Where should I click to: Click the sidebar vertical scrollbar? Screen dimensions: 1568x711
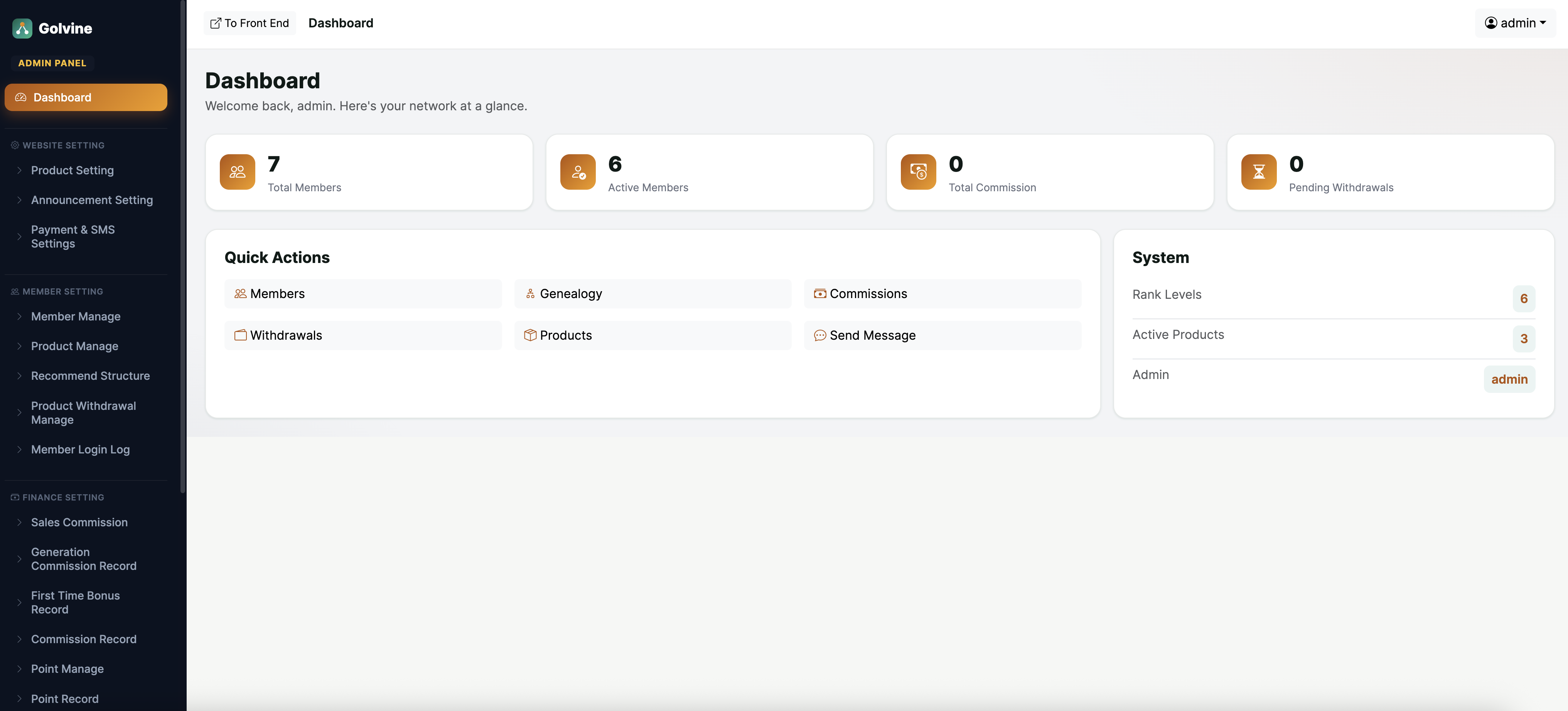pyautogui.click(x=183, y=246)
